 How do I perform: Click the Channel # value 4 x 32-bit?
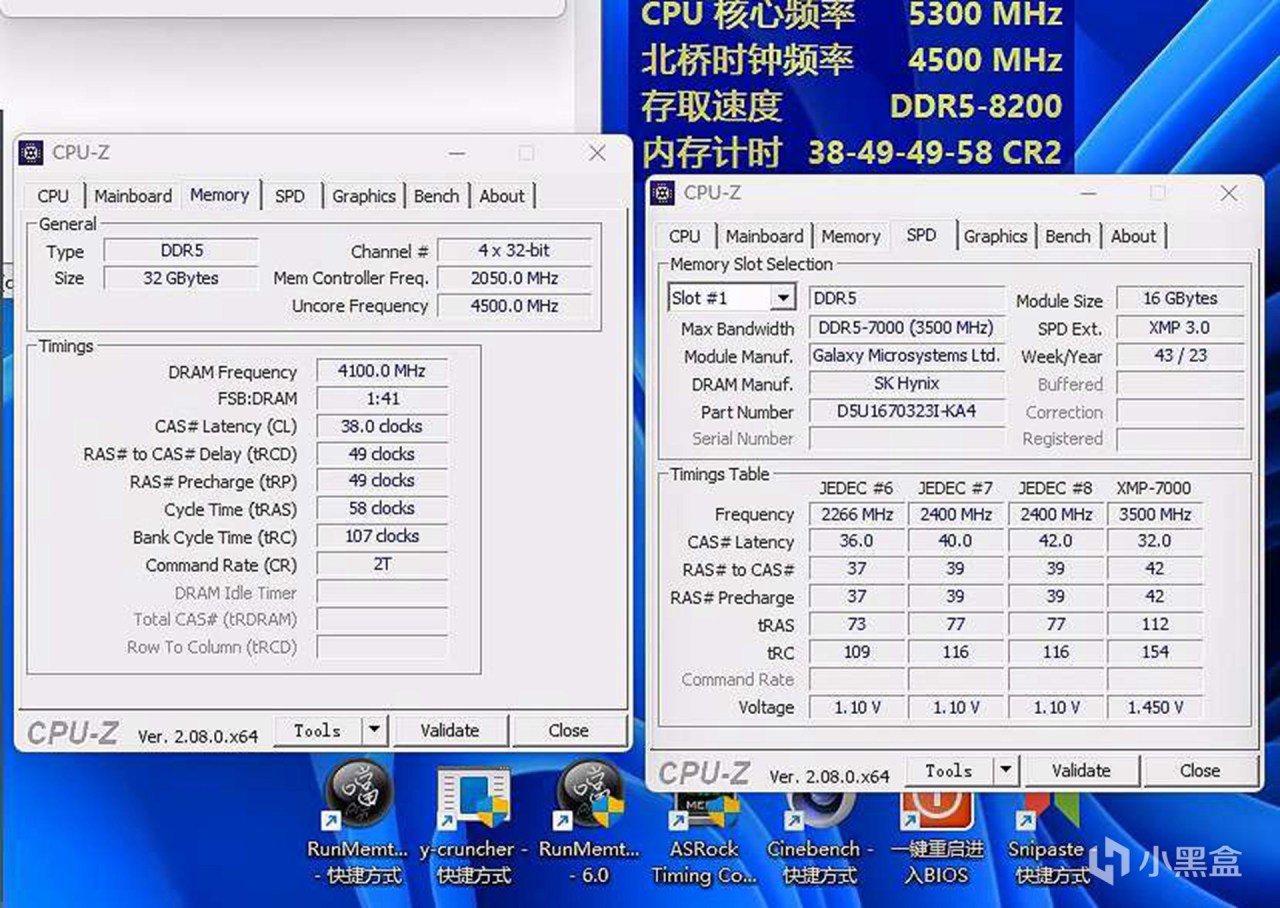coord(514,250)
